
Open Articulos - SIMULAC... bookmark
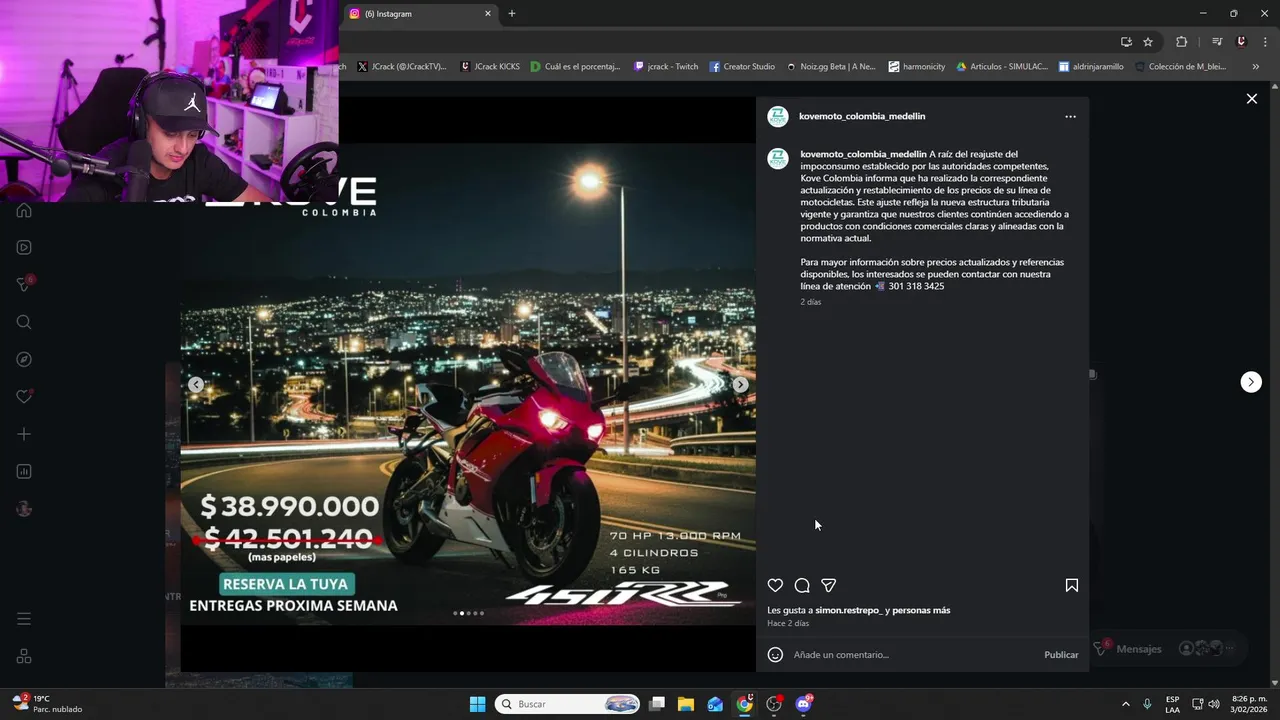click(x=1002, y=67)
